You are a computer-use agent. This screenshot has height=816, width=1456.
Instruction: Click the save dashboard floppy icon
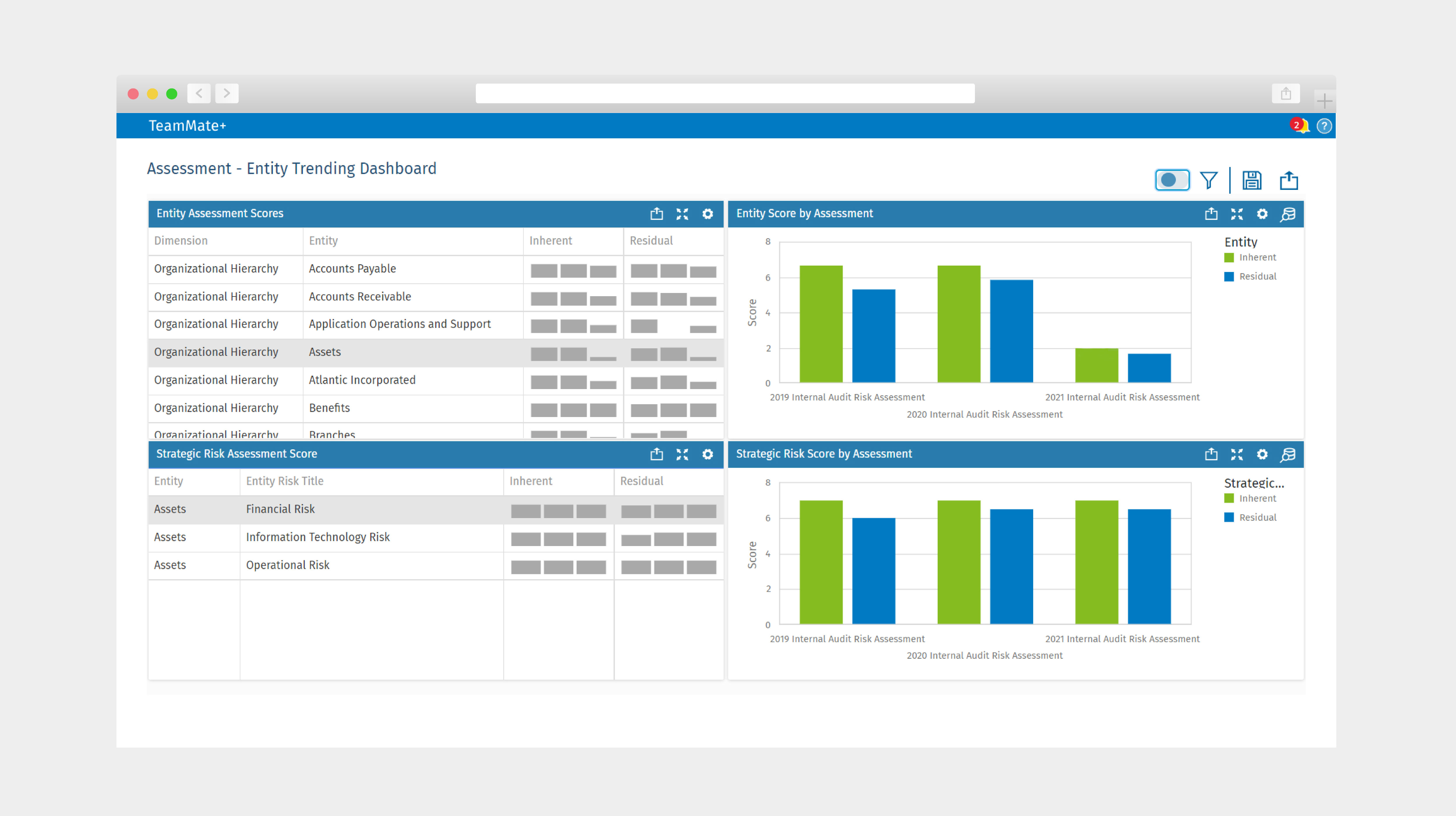tap(1251, 180)
